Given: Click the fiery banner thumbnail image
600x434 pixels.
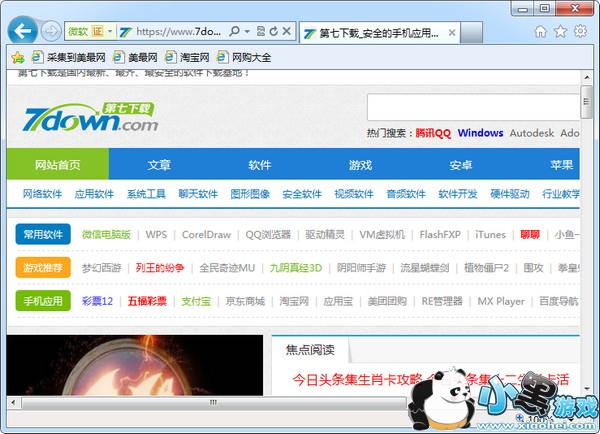Looking at the screenshot, I should click(135, 365).
